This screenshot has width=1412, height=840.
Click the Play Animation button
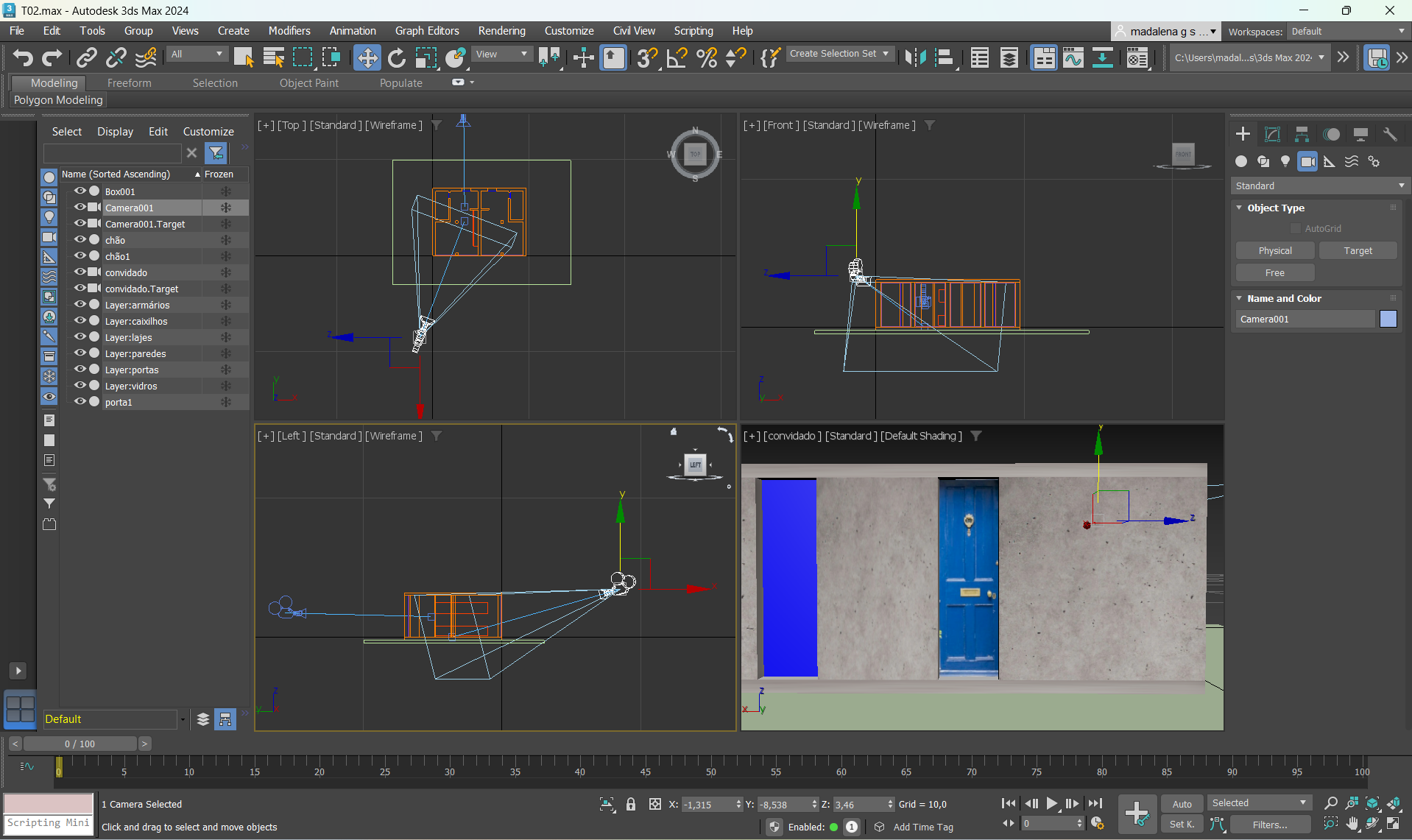1052,804
